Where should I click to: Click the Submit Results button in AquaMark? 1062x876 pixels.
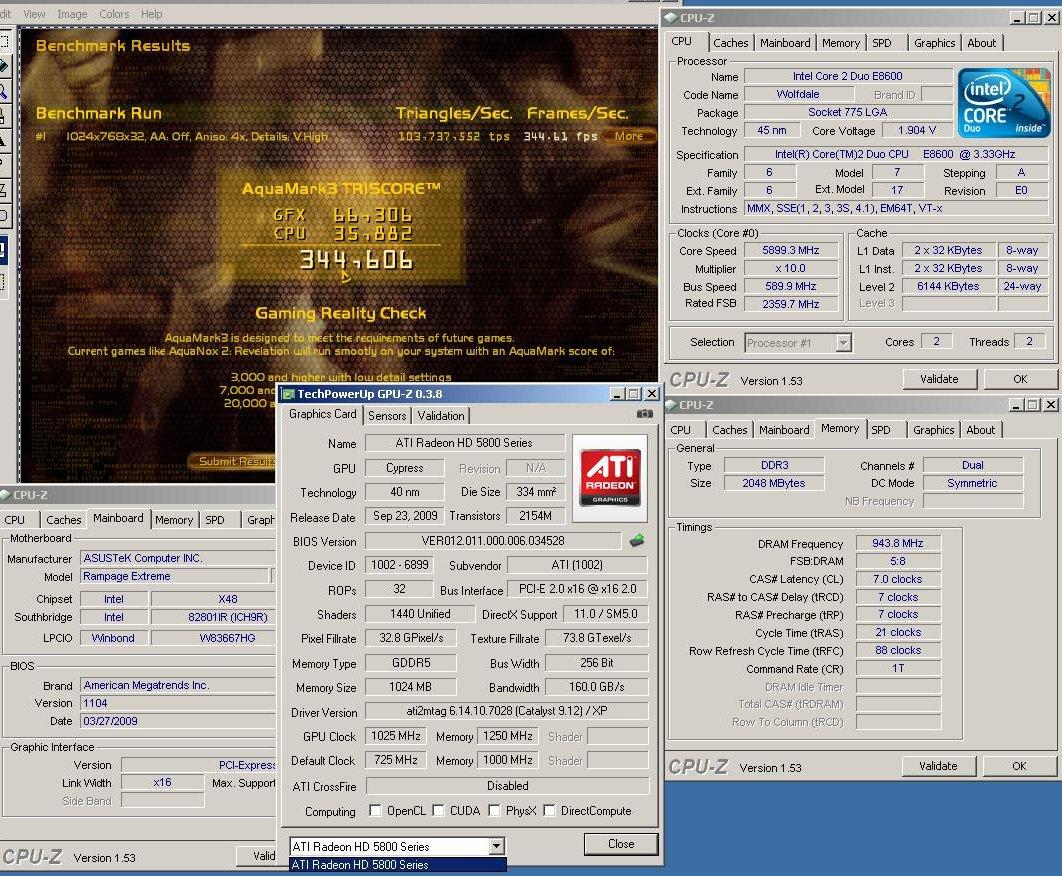[x=233, y=461]
